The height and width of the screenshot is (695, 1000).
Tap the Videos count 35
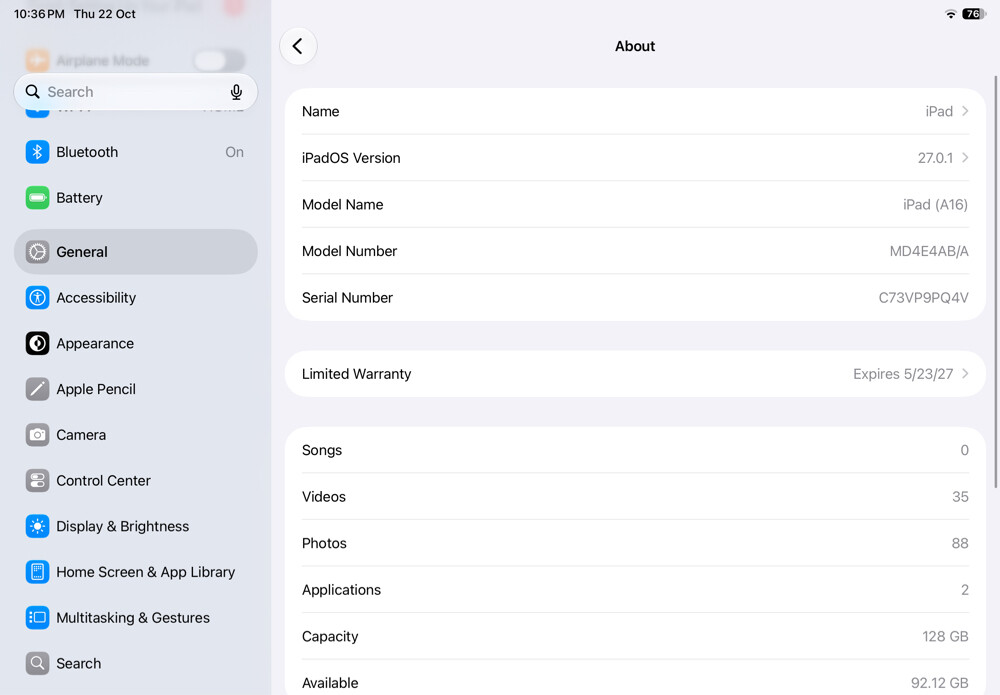coord(960,497)
